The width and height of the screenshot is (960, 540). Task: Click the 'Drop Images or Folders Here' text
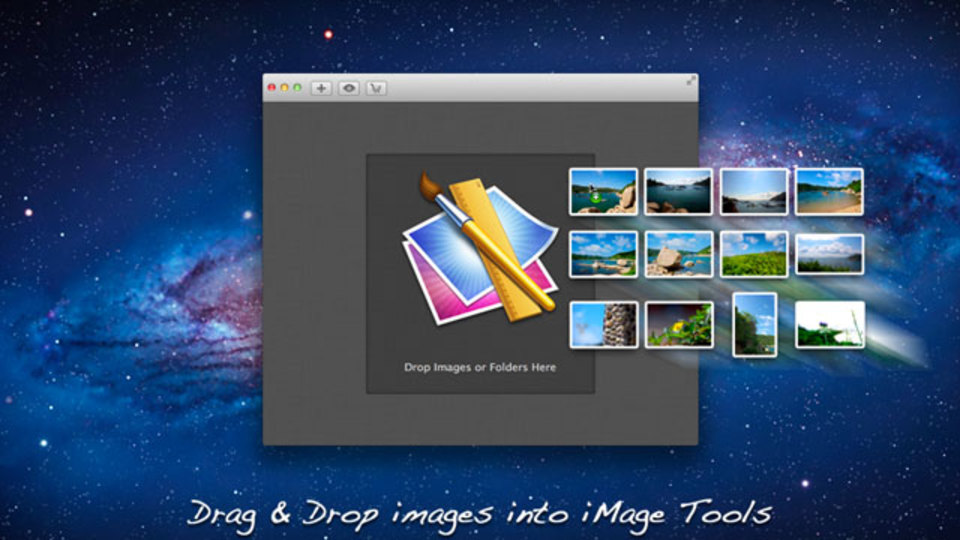[x=480, y=367]
